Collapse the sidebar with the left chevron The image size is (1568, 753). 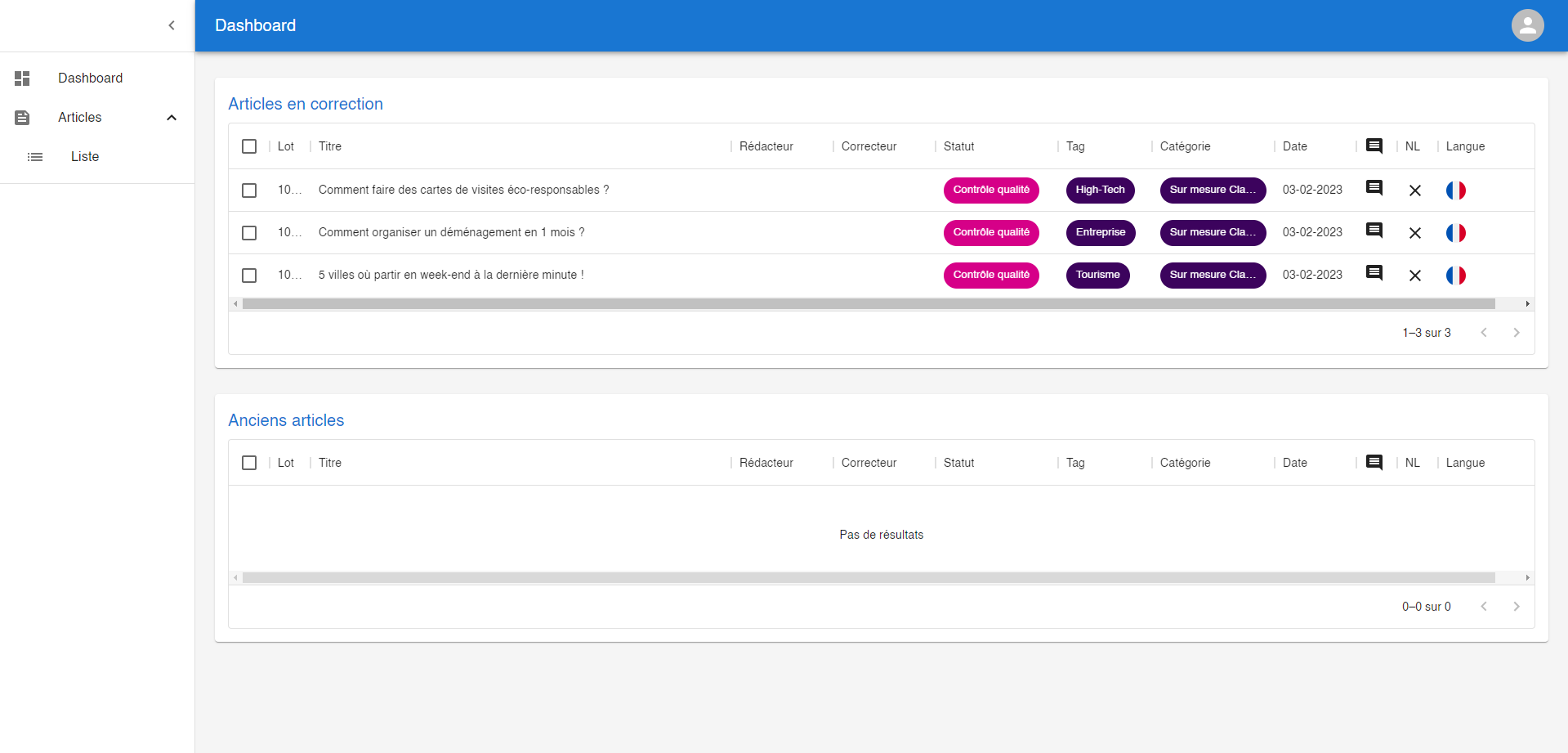[x=172, y=25]
